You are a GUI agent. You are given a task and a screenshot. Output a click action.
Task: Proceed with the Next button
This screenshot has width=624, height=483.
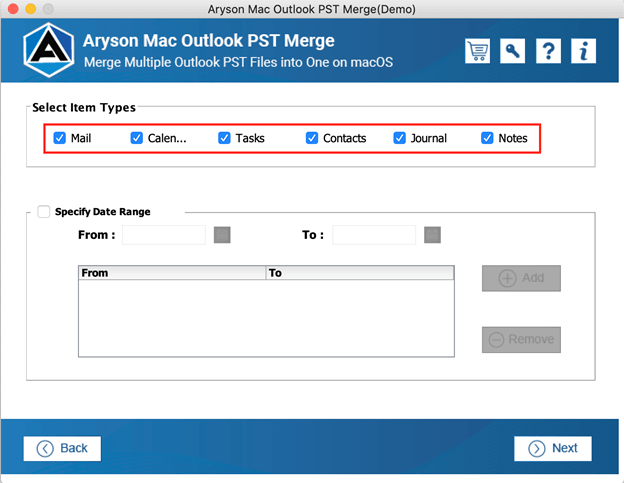coord(553,448)
